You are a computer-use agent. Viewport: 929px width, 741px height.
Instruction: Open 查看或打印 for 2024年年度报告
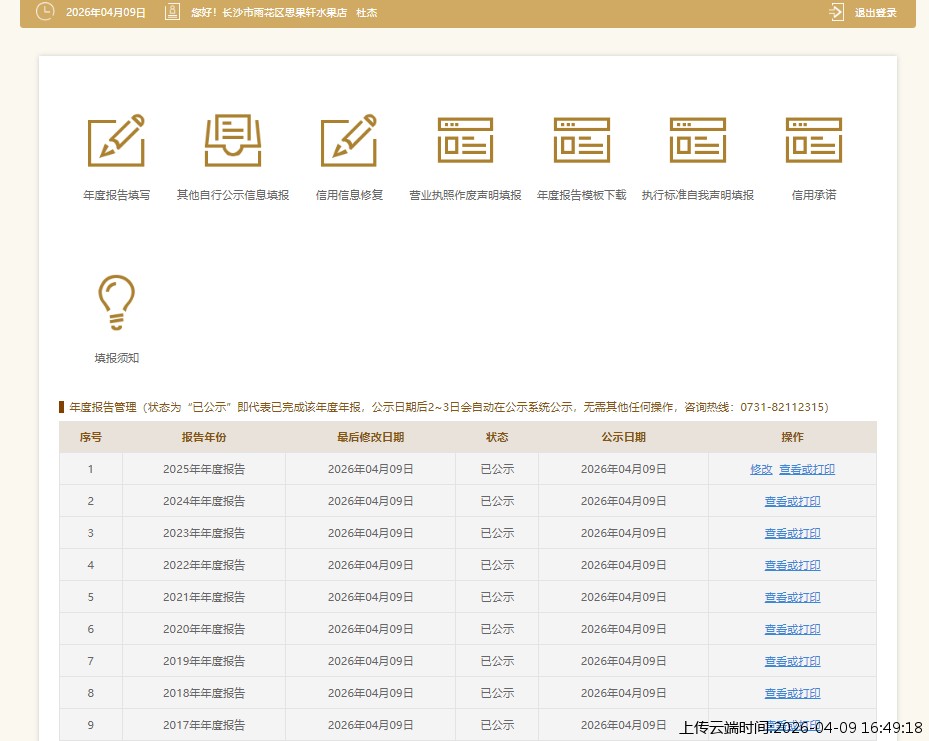(792, 501)
